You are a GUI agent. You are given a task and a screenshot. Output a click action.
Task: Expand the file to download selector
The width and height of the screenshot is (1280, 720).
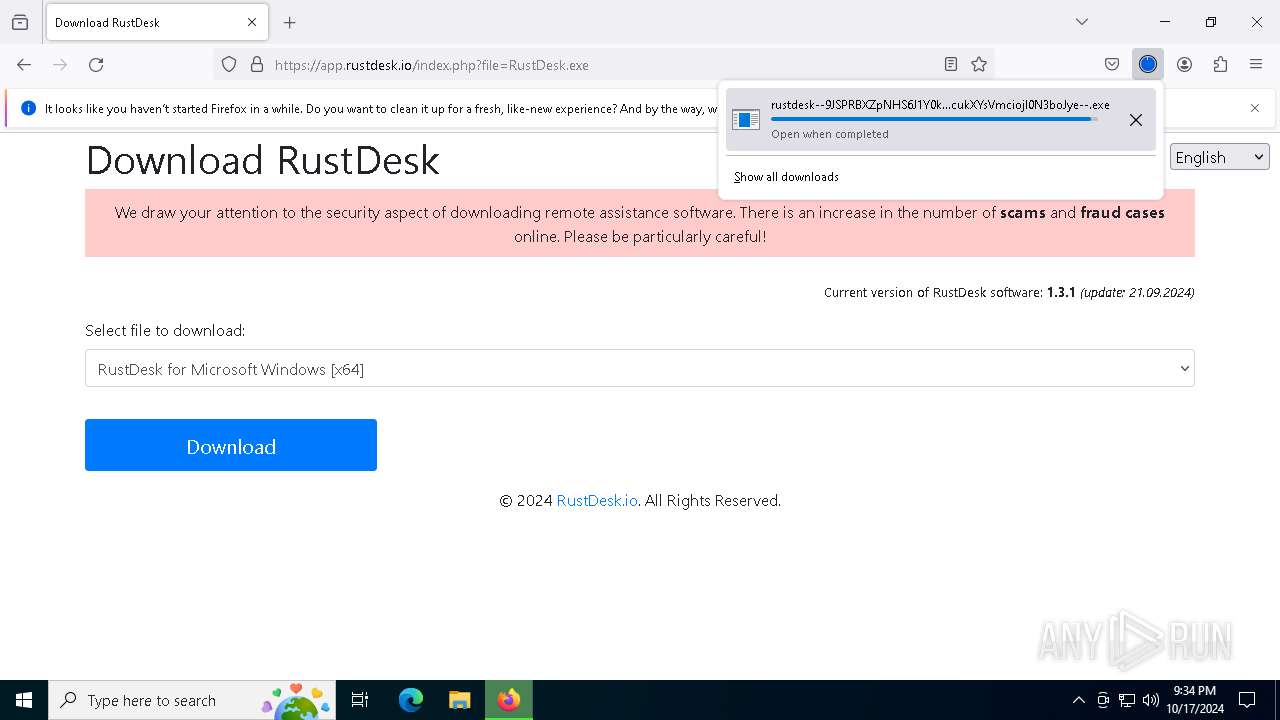pyautogui.click(x=640, y=368)
